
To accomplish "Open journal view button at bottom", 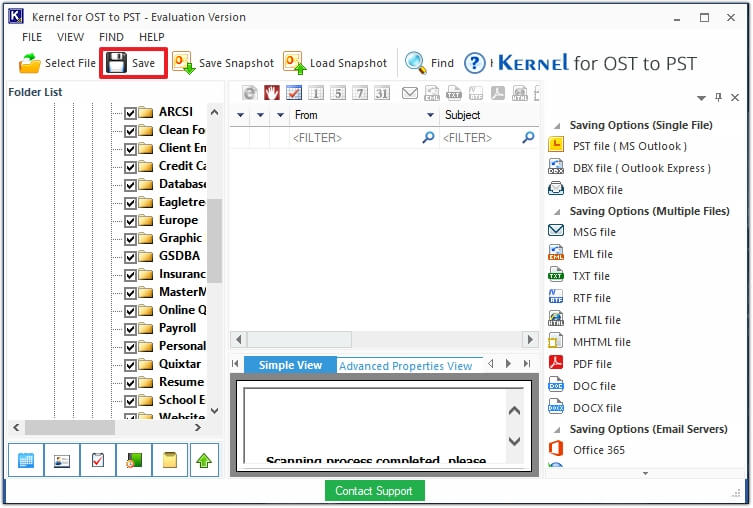I will click(134, 460).
